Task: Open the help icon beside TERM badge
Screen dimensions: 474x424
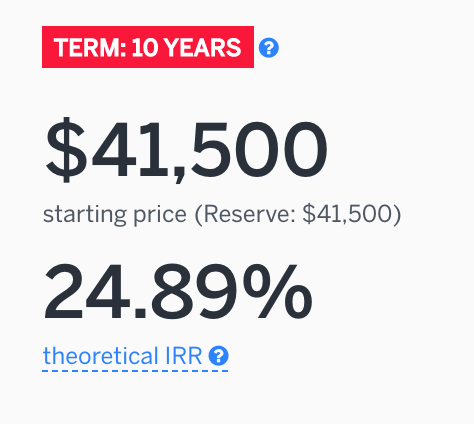Action: click(269, 48)
